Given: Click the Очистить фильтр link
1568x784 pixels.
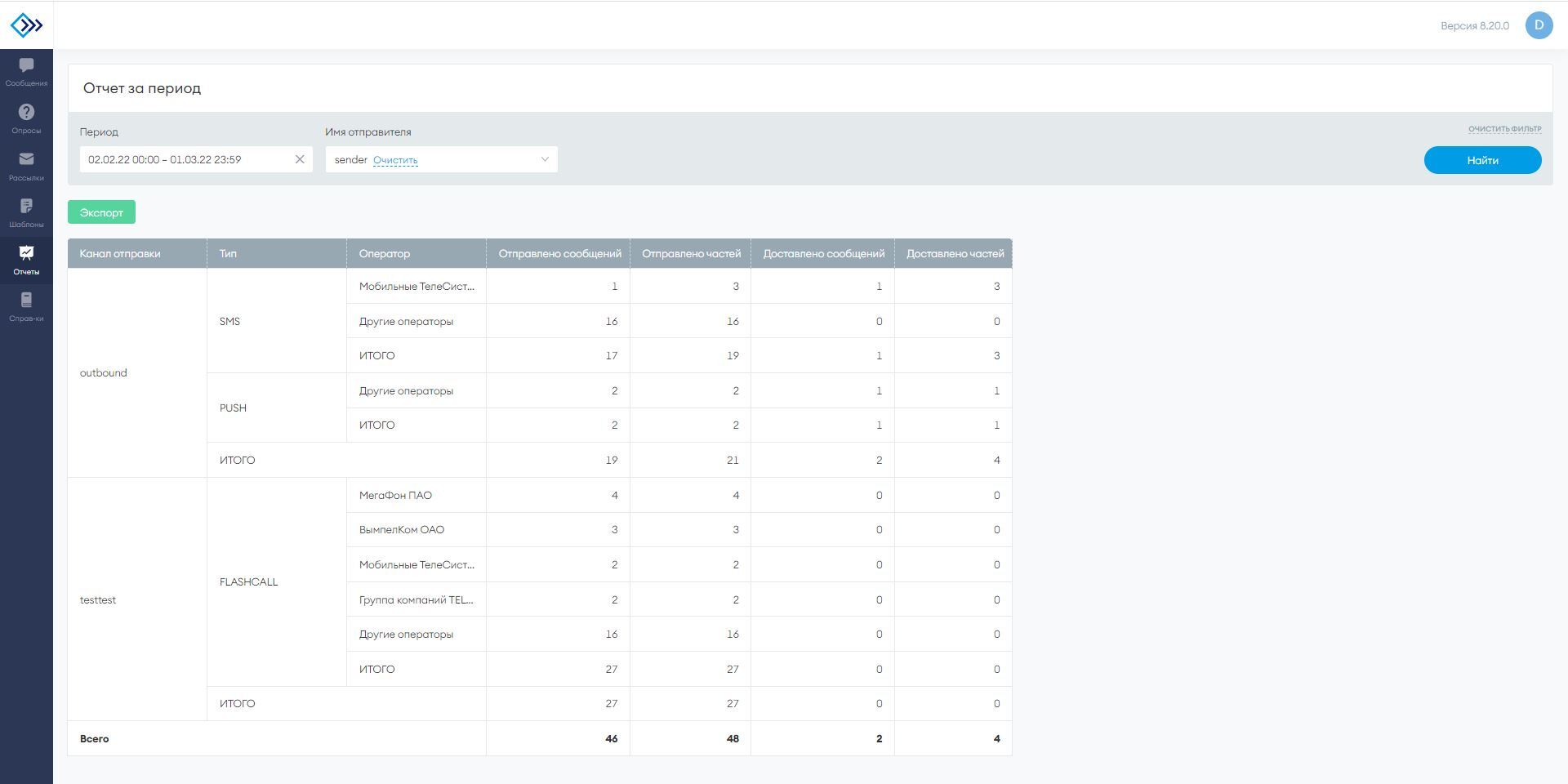Looking at the screenshot, I should pyautogui.click(x=1504, y=129).
